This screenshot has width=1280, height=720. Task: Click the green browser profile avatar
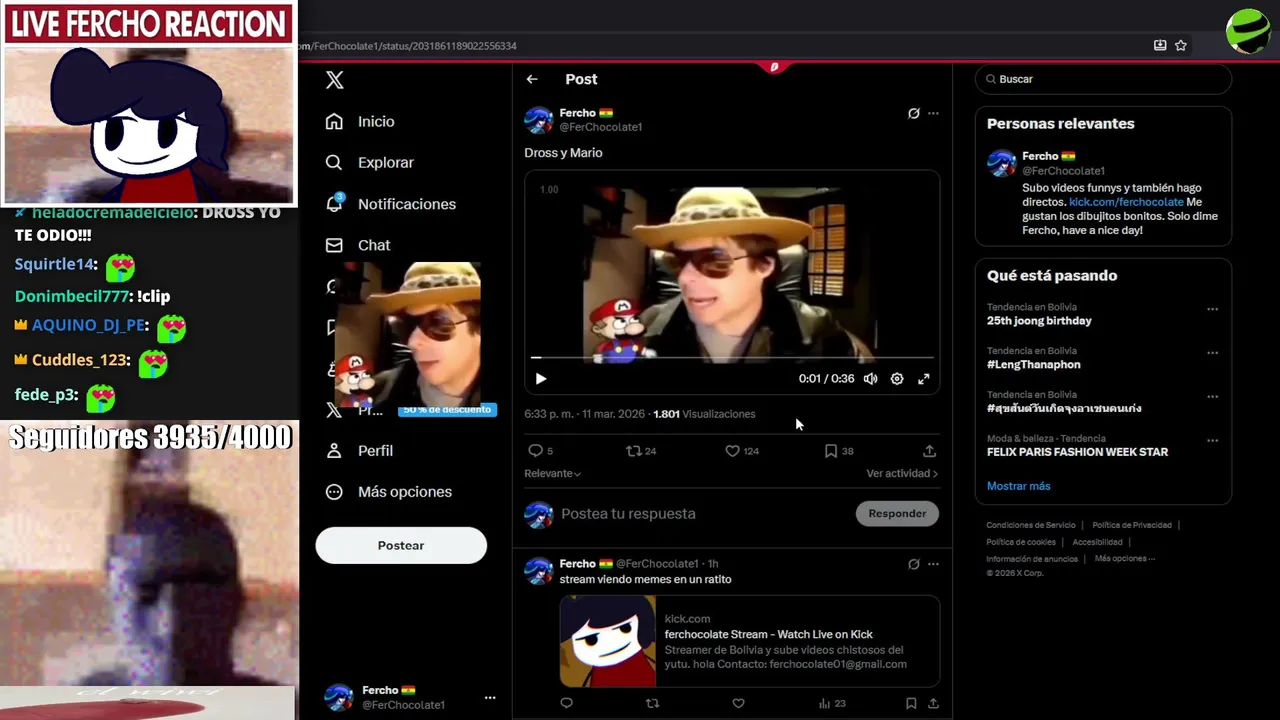pyautogui.click(x=1248, y=31)
